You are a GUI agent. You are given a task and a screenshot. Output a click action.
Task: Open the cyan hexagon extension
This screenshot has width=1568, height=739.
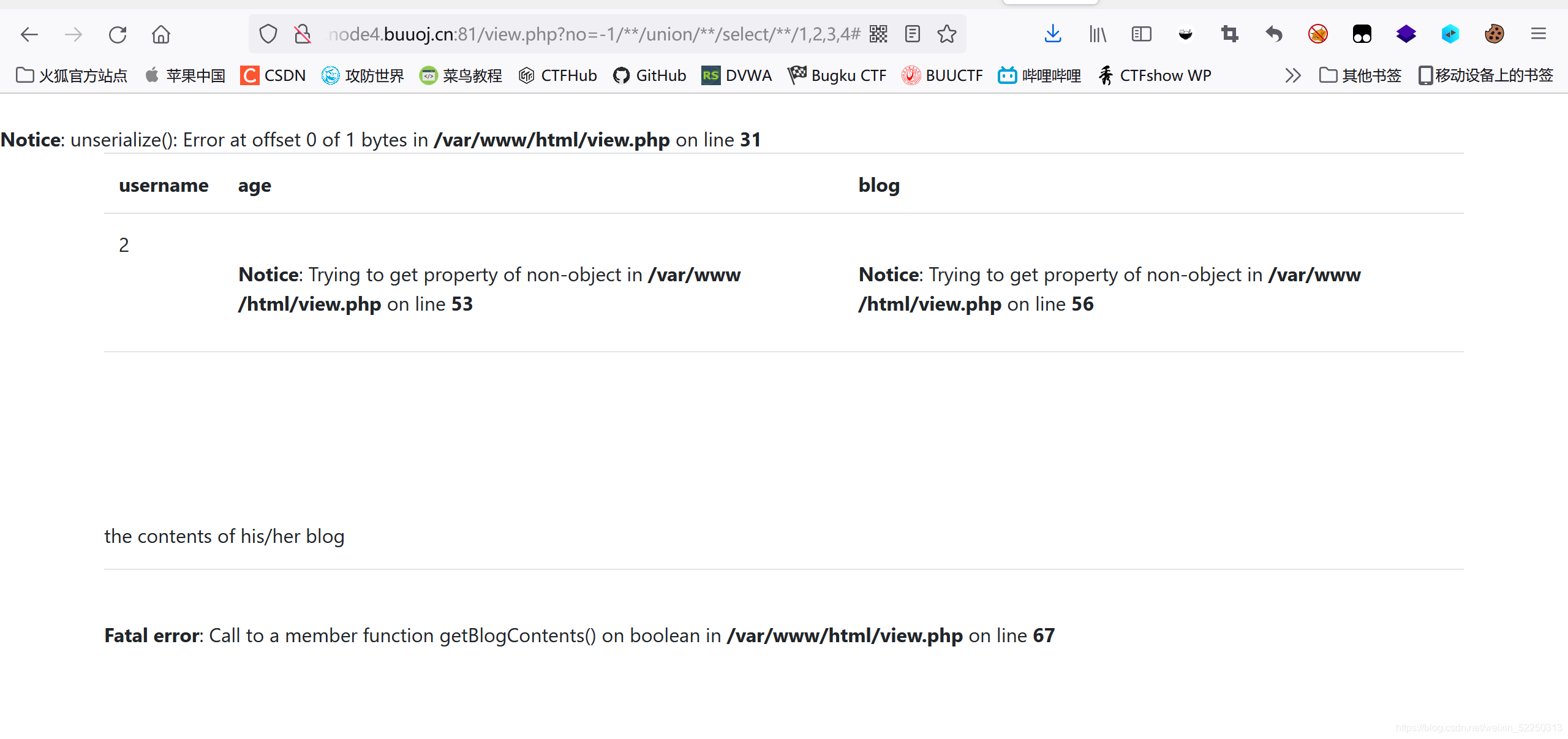point(1450,34)
